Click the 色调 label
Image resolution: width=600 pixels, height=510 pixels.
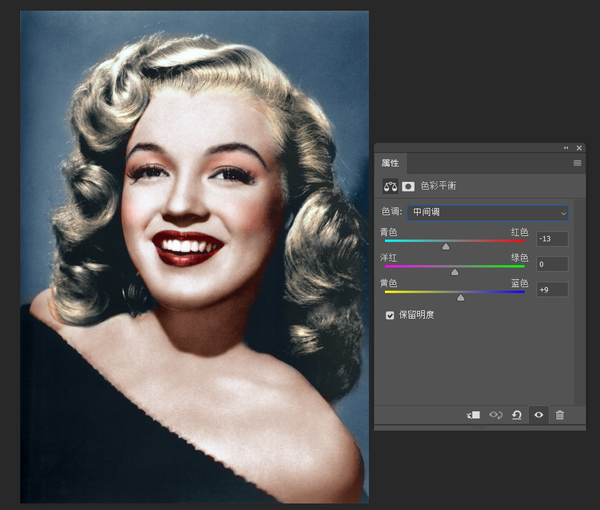(391, 212)
